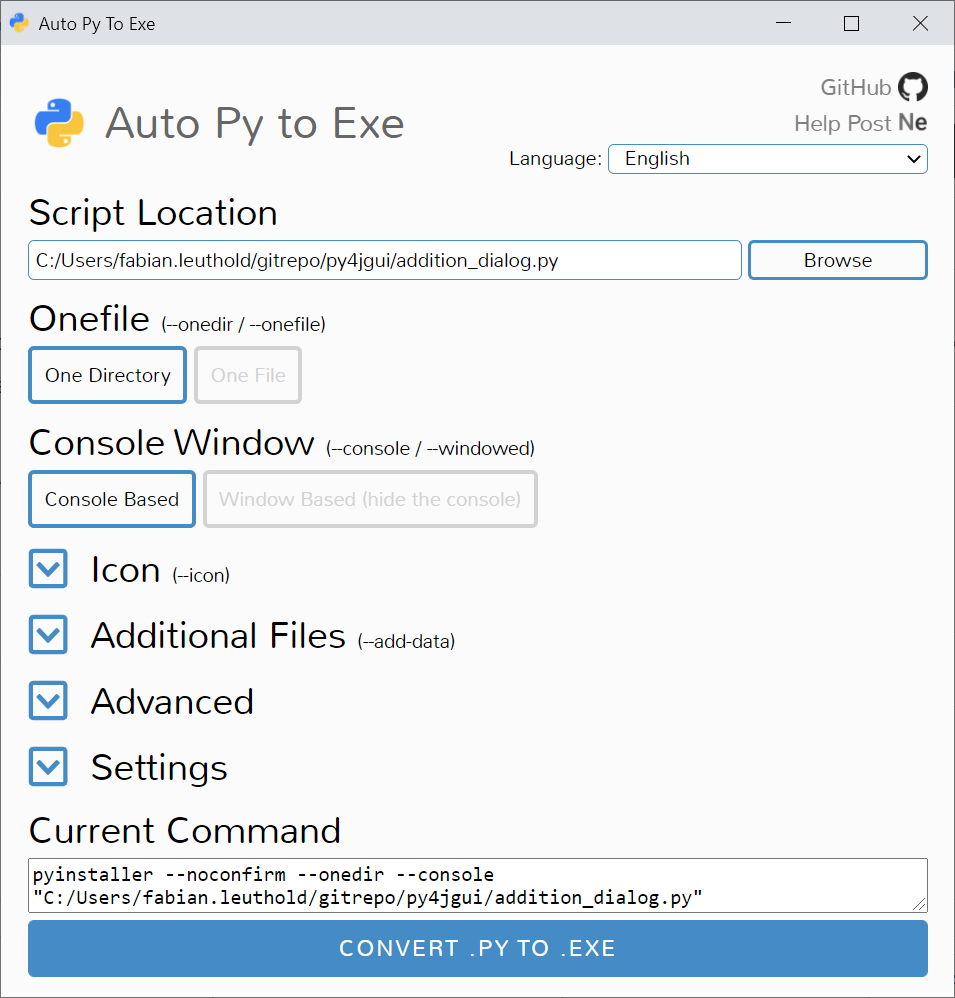Select the One File option

248,375
